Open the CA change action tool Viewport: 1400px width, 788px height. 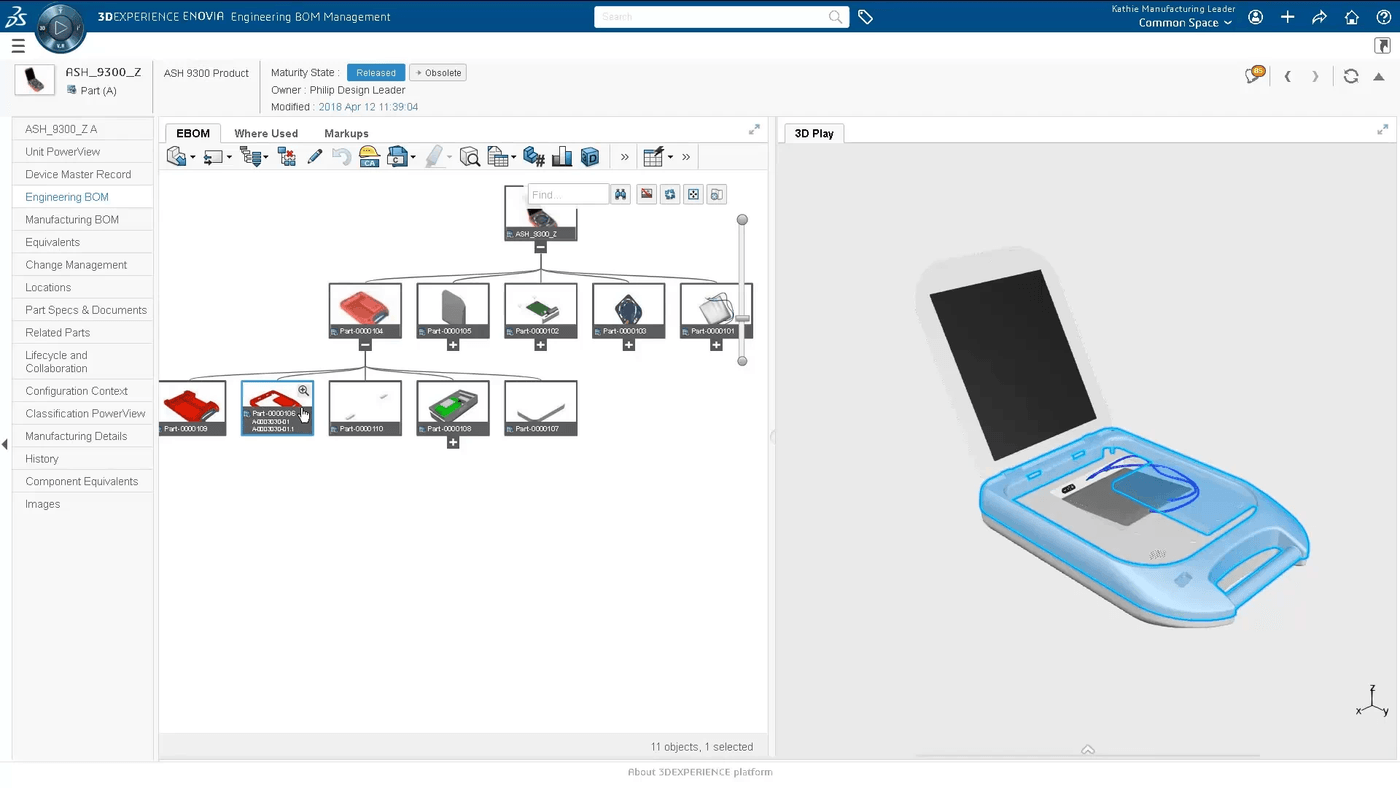click(369, 156)
